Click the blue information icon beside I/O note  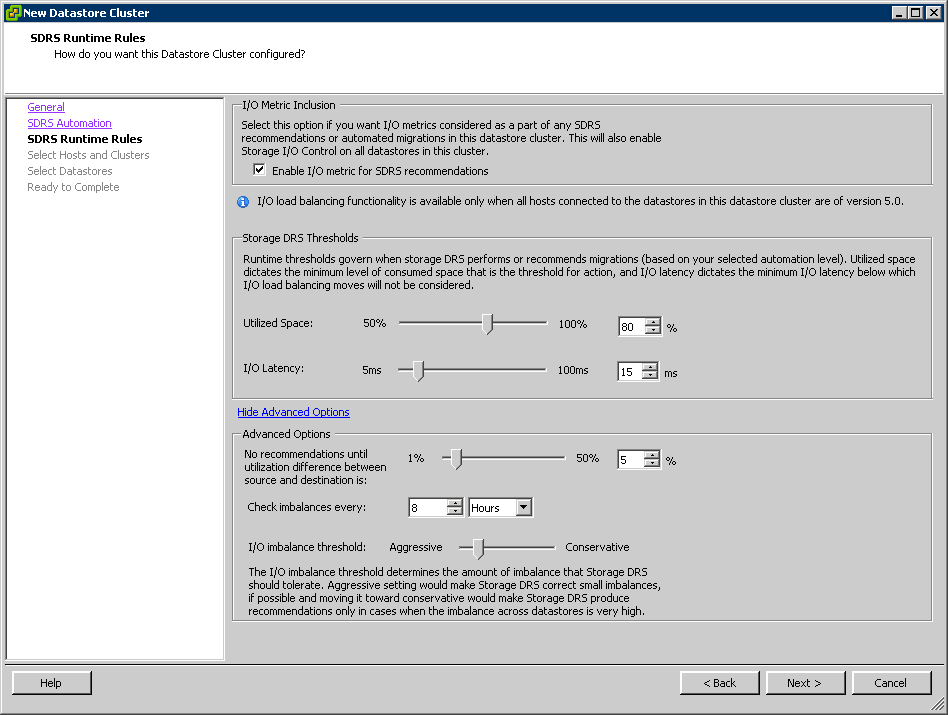(x=243, y=202)
